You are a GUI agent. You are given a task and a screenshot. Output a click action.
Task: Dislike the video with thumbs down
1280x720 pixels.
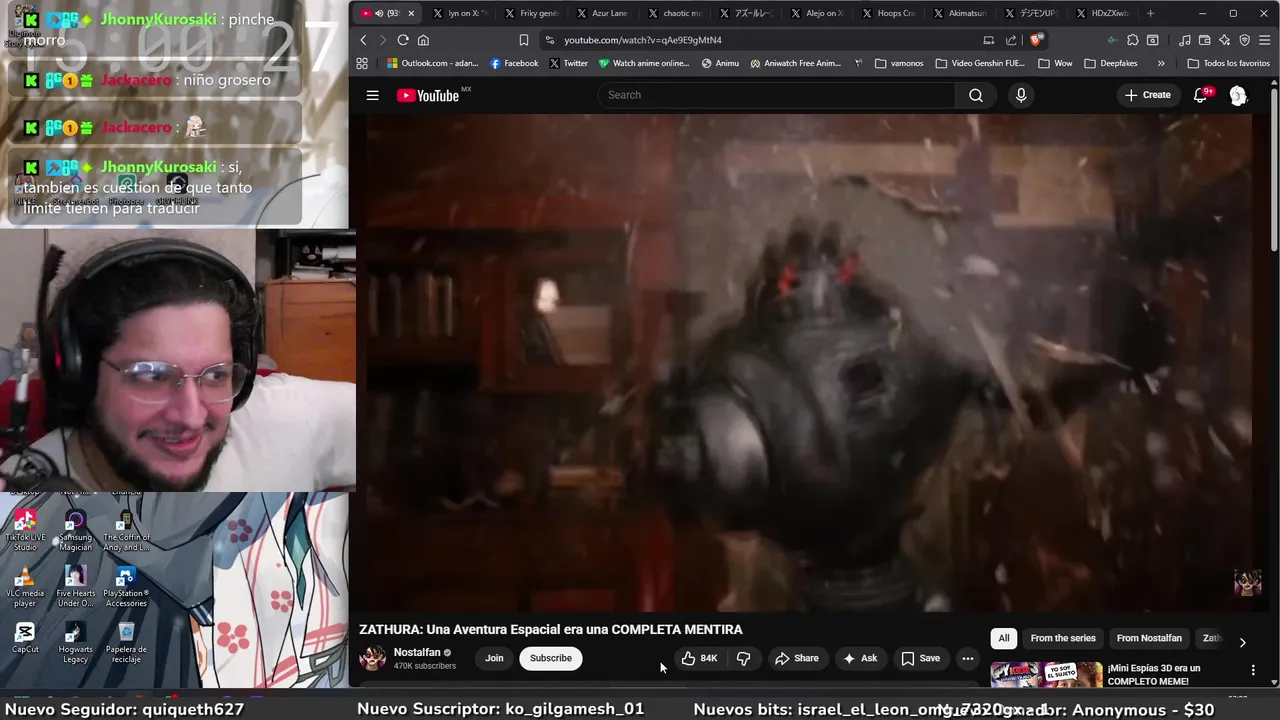click(x=743, y=658)
